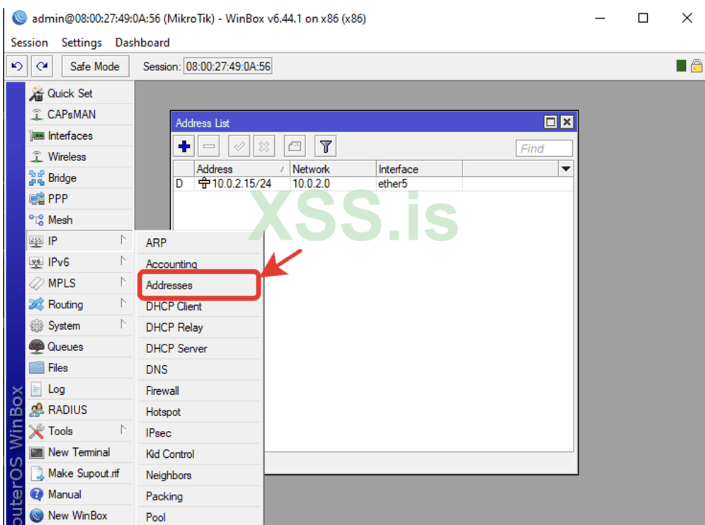Screen dimensions: 705x525
Task: Open PPP in sidebar
Action: (x=80, y=199)
